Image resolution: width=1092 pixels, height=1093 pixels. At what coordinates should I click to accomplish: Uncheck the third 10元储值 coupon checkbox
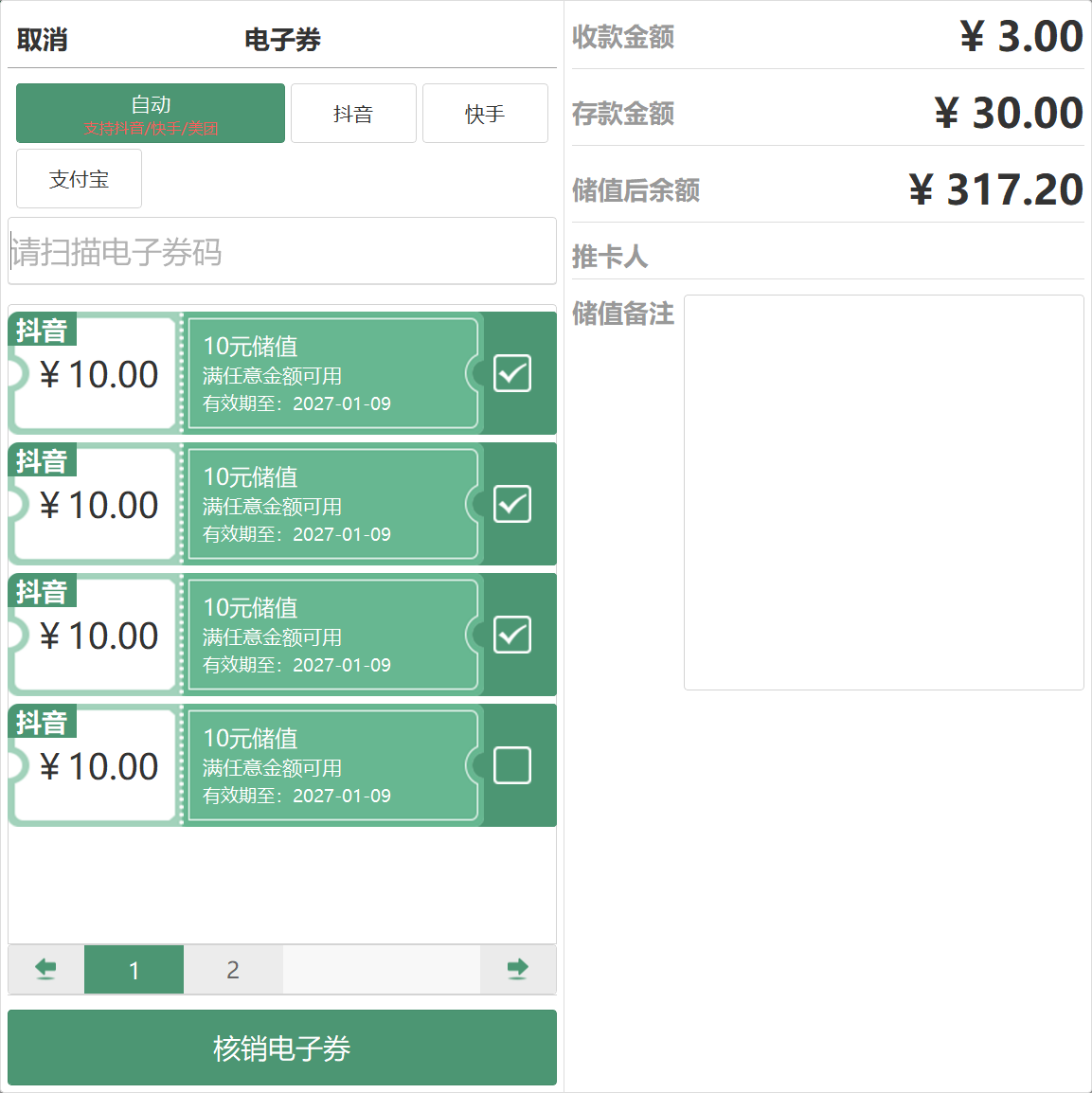512,635
